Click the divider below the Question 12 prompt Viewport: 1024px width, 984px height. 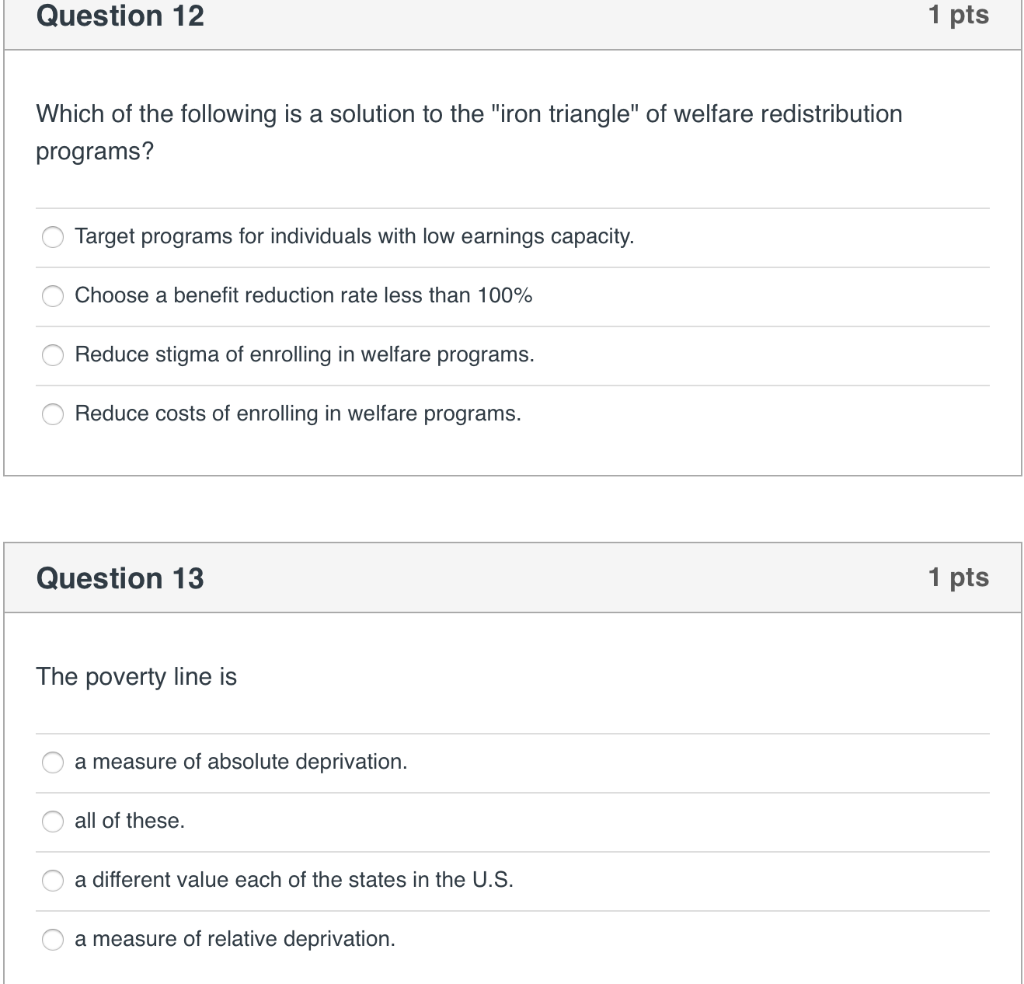coord(512,207)
